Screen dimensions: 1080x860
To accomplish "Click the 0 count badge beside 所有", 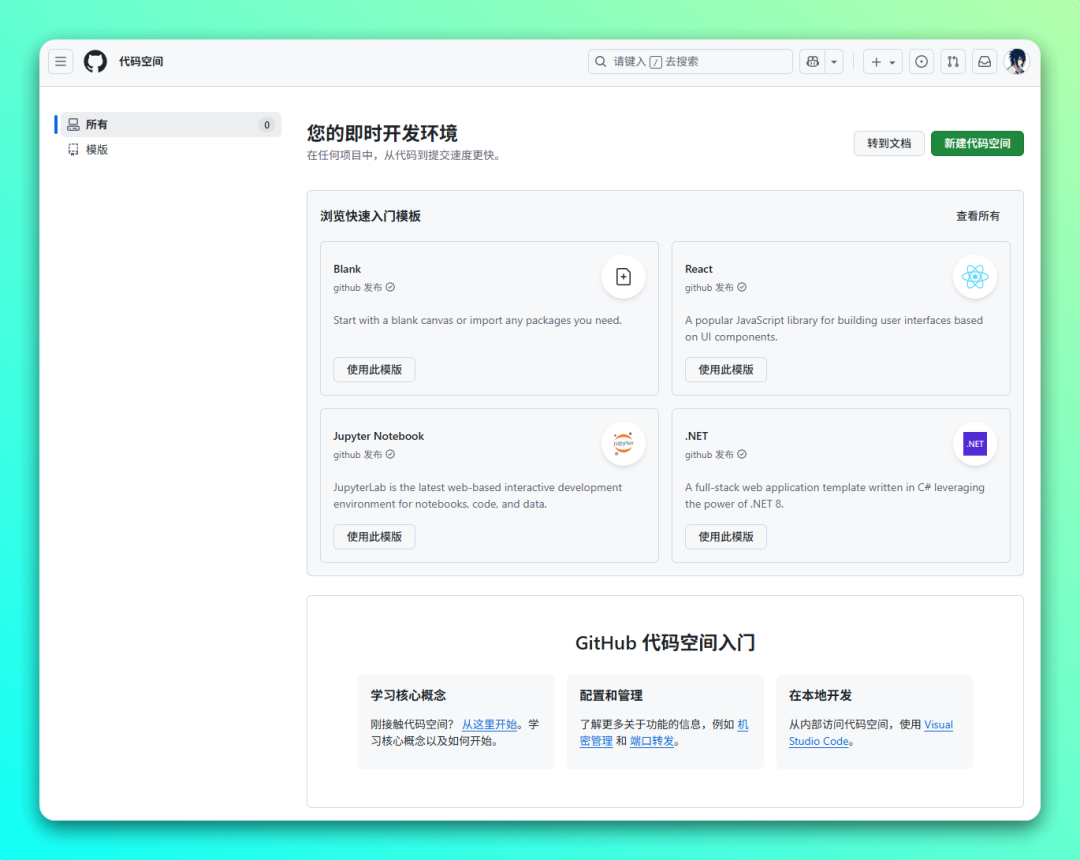I will pyautogui.click(x=267, y=125).
